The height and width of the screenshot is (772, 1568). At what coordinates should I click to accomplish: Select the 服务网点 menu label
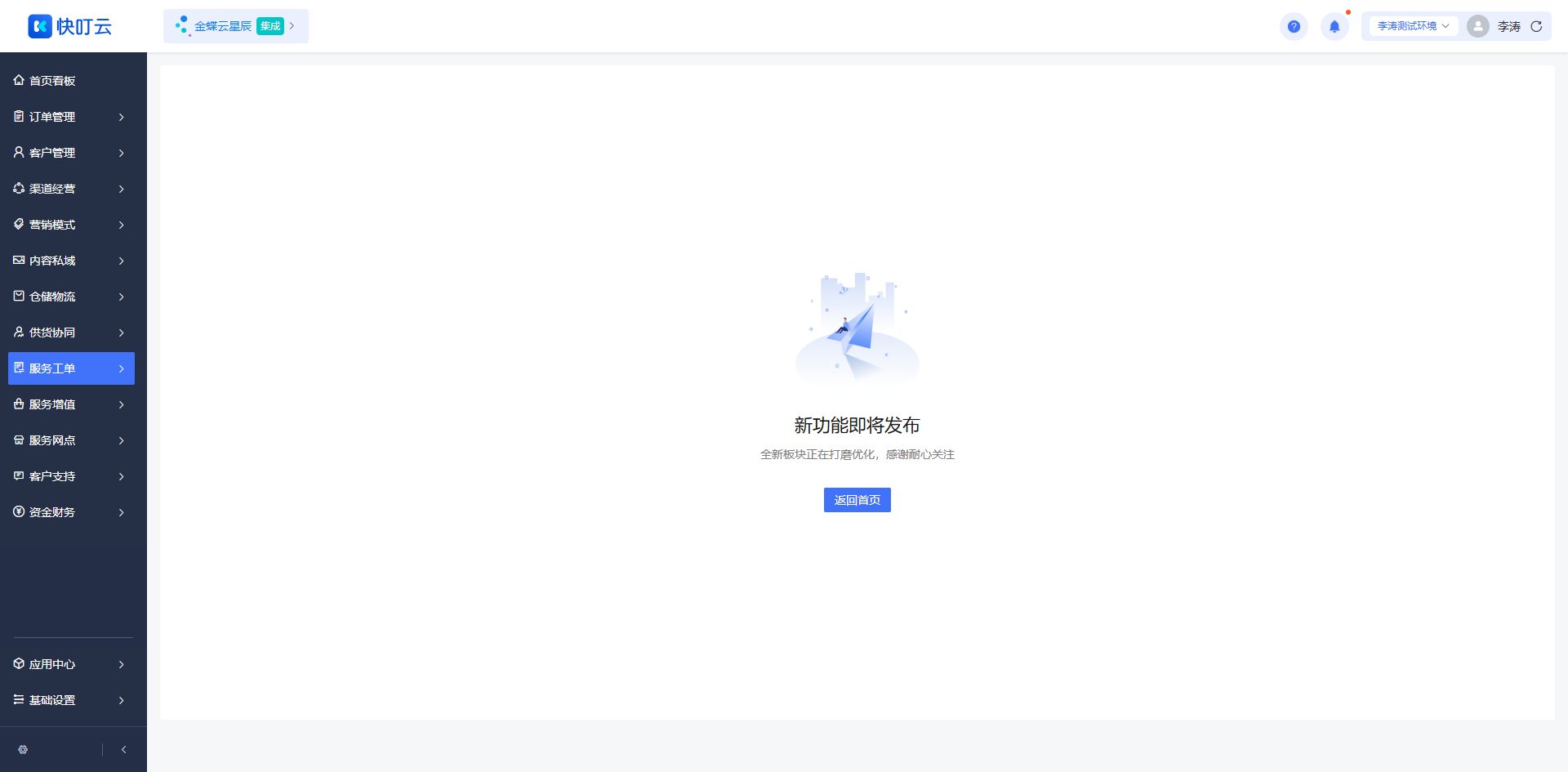tap(52, 440)
